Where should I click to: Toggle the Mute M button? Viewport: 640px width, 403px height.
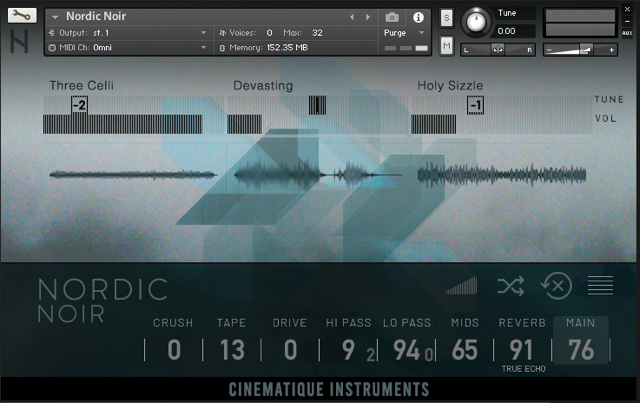[x=446, y=46]
